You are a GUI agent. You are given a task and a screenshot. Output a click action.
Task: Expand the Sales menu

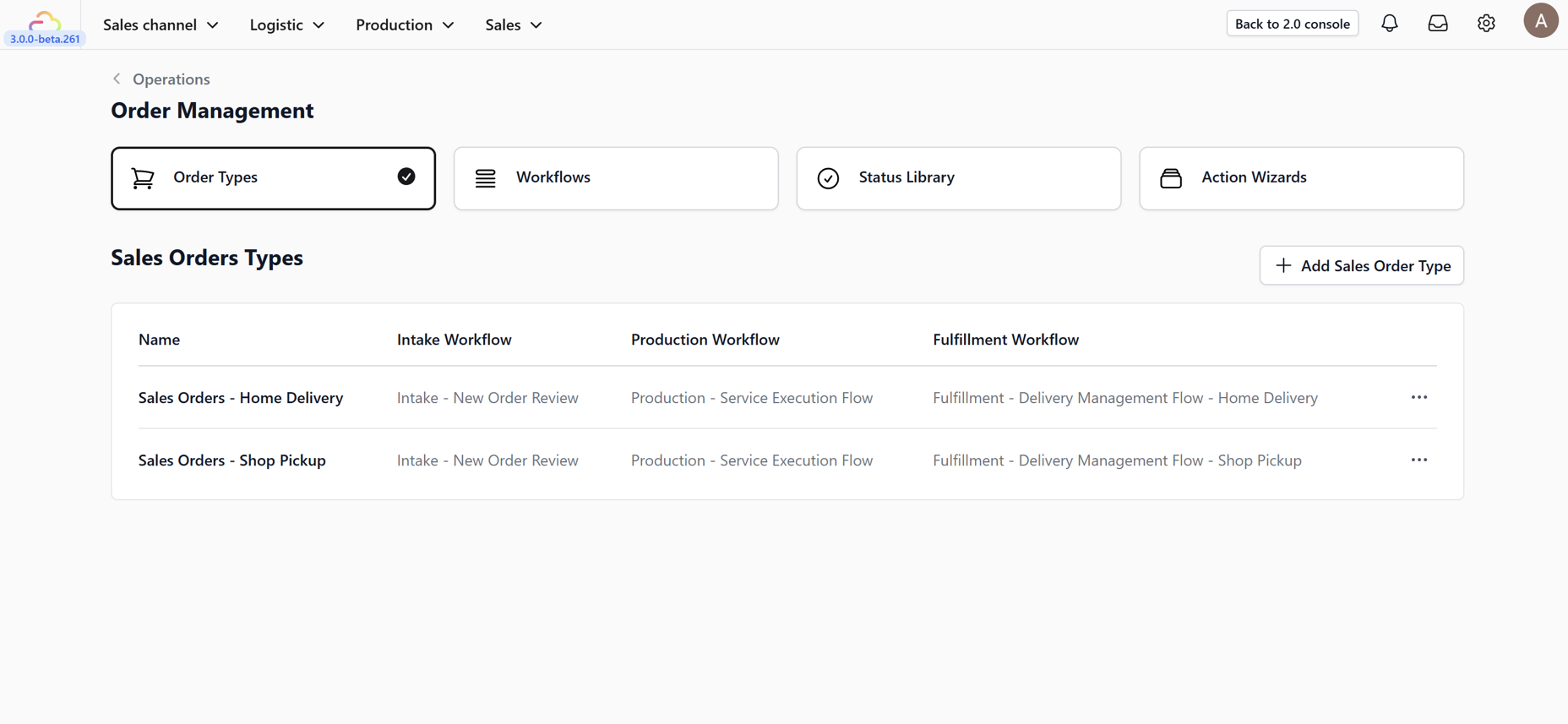coord(514,24)
